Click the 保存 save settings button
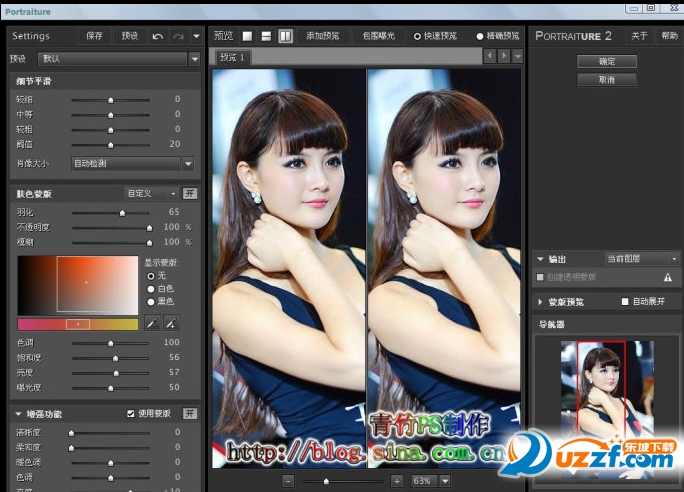Viewport: 684px width, 492px height. (94, 36)
